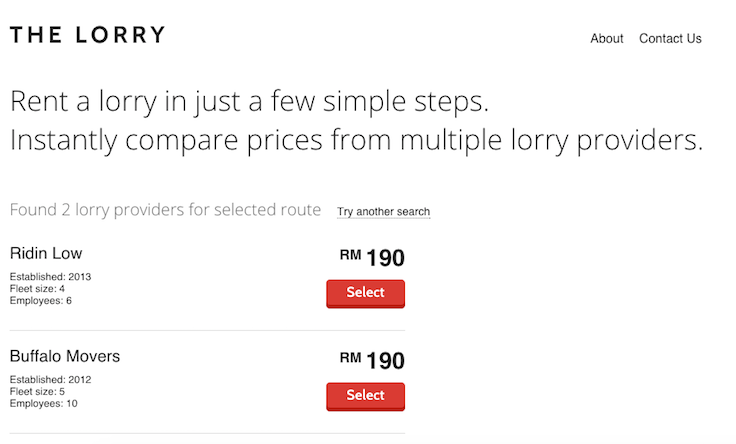The height and width of the screenshot is (444, 736).
Task: Click the Fleet size: 5 detail
Action: 37,391
